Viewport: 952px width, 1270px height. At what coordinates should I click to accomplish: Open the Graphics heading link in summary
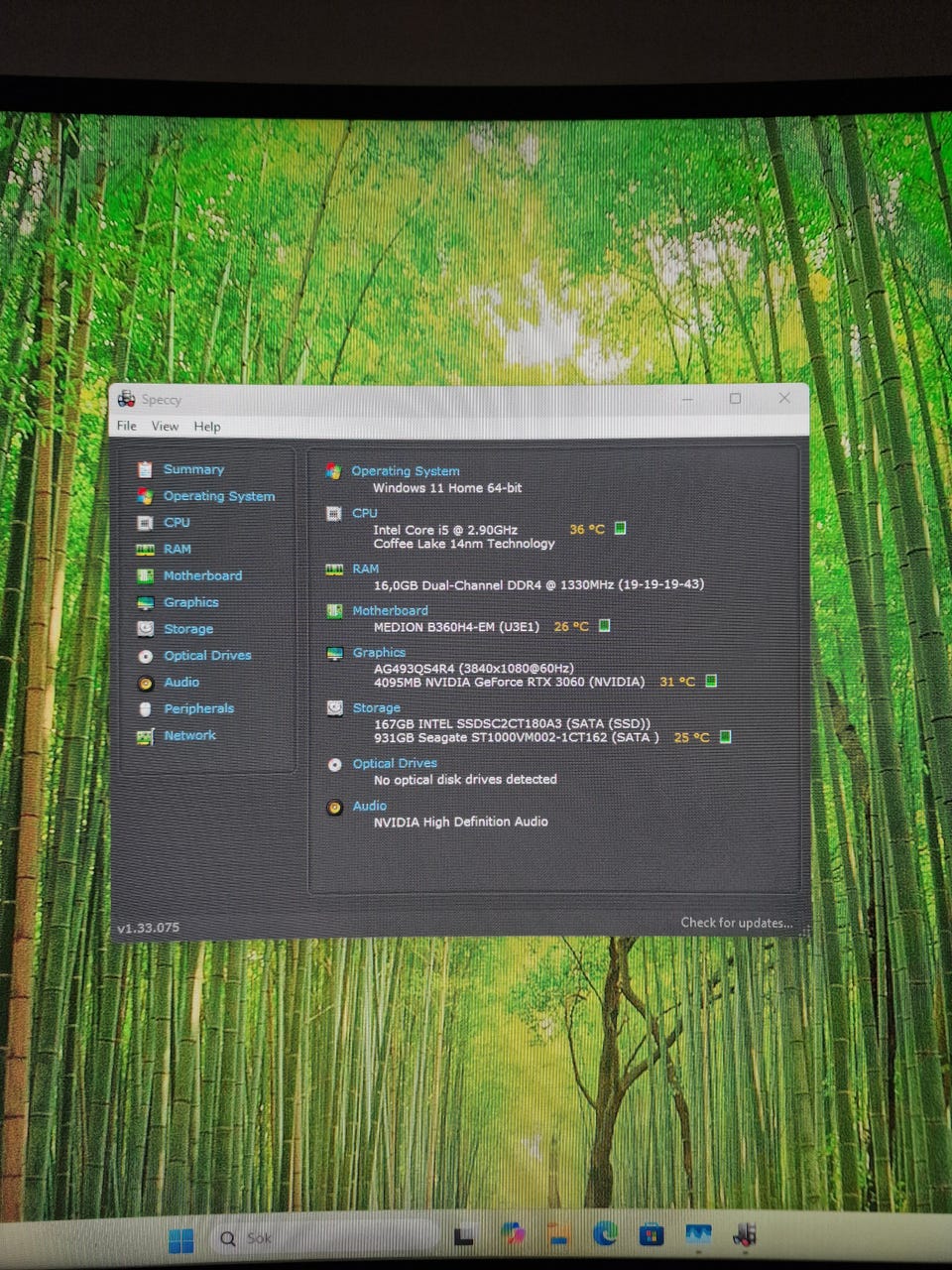(379, 652)
